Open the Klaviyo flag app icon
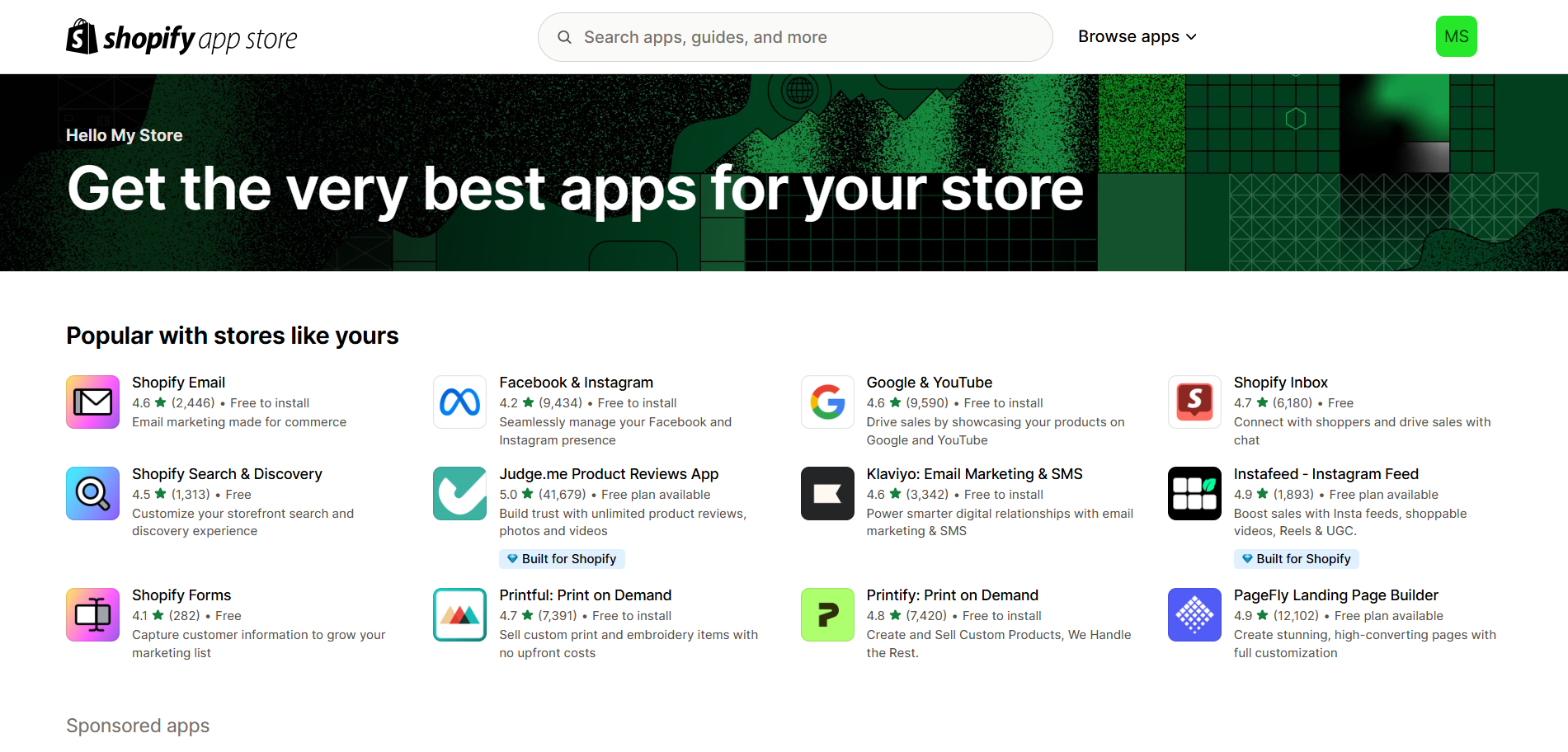This screenshot has height=752, width=1568. pos(827,494)
